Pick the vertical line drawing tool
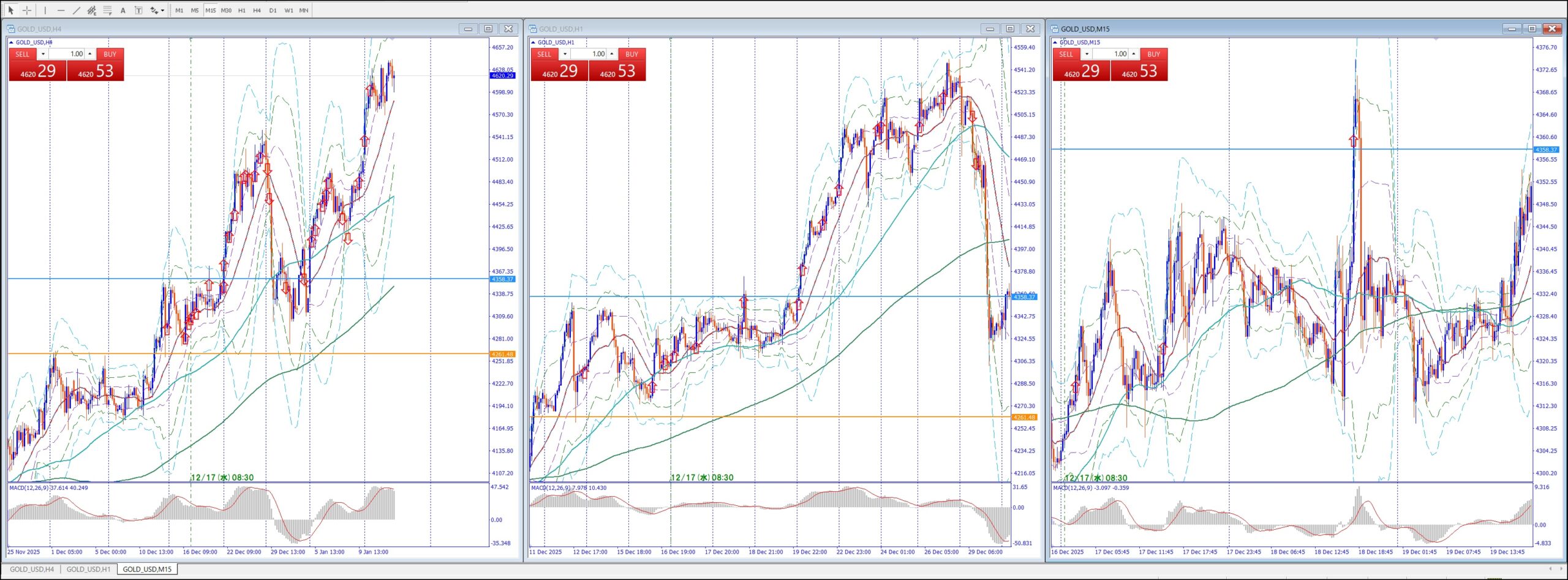Viewport: 1568px width, 580px height. coord(45,10)
